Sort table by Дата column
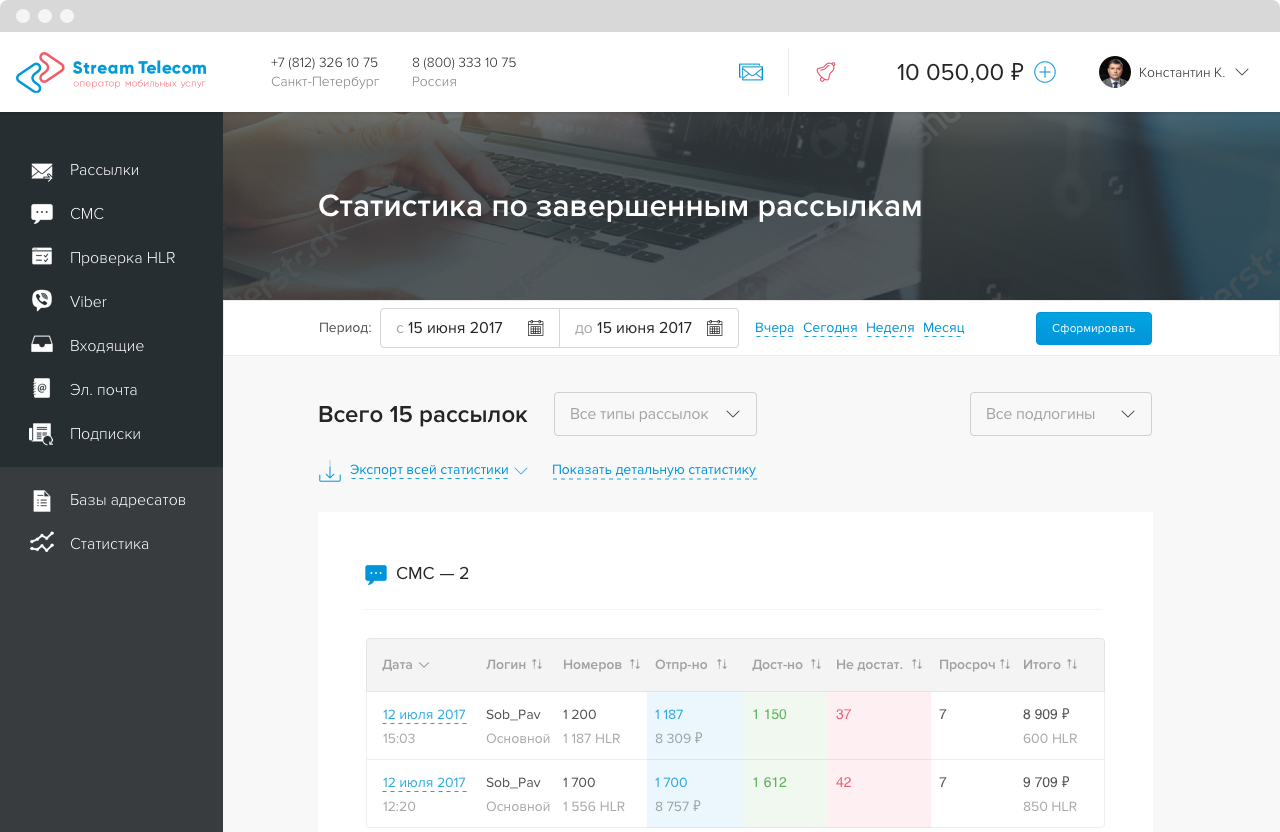 pos(406,665)
